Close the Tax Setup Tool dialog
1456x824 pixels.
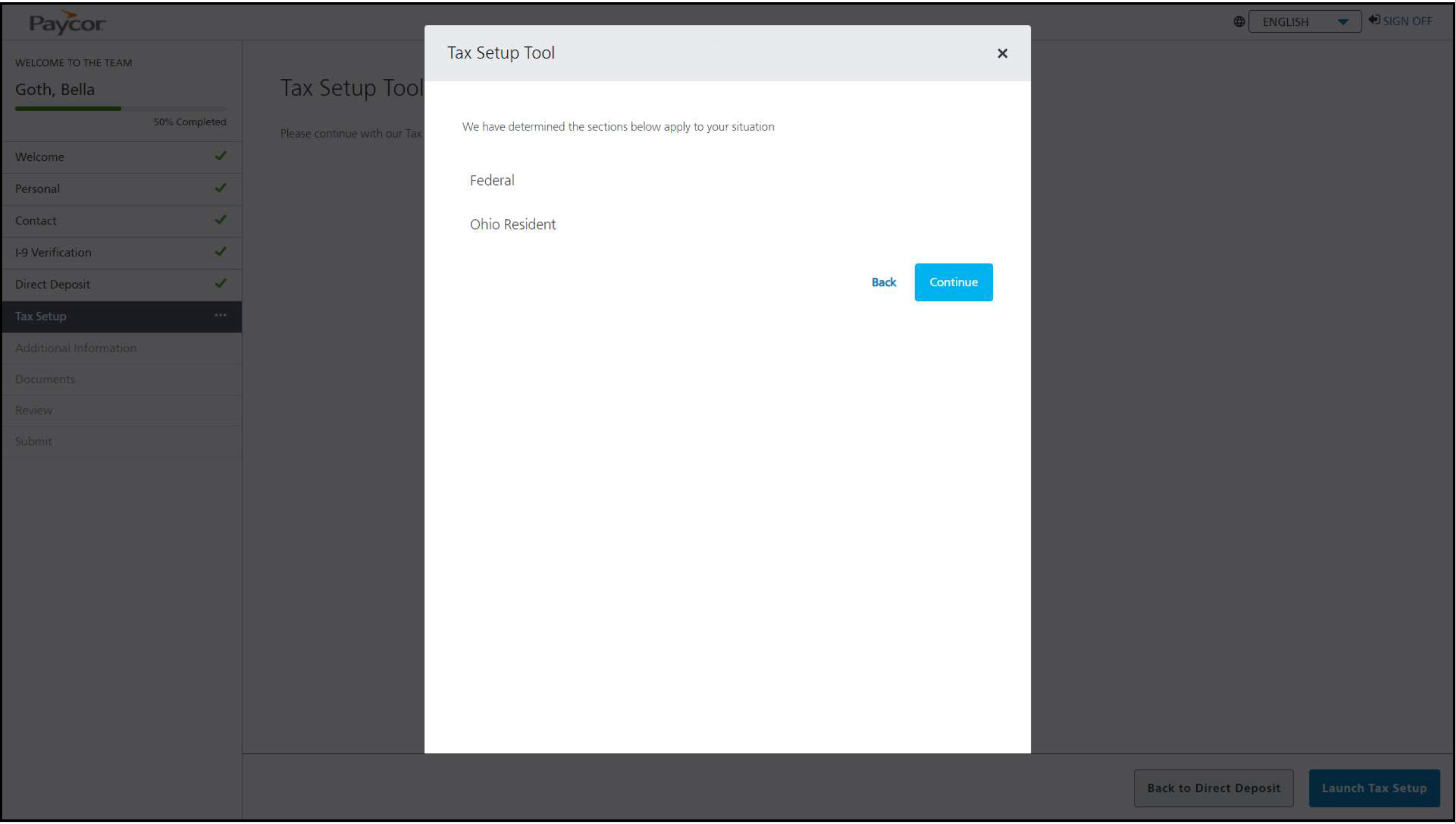tap(1002, 53)
